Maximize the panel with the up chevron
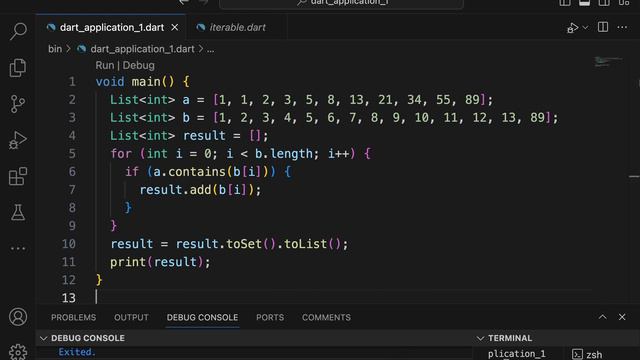The height and width of the screenshot is (360, 640). point(602,317)
